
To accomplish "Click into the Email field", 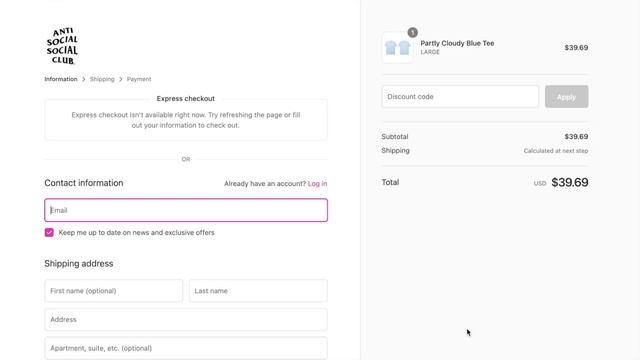I will (186, 210).
